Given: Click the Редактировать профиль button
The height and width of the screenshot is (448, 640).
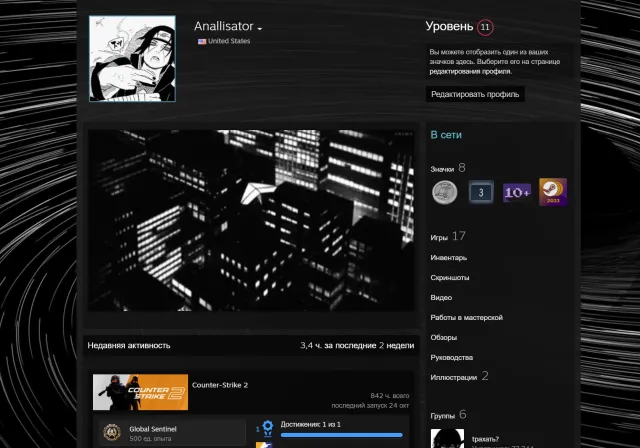Looking at the screenshot, I should point(475,94).
